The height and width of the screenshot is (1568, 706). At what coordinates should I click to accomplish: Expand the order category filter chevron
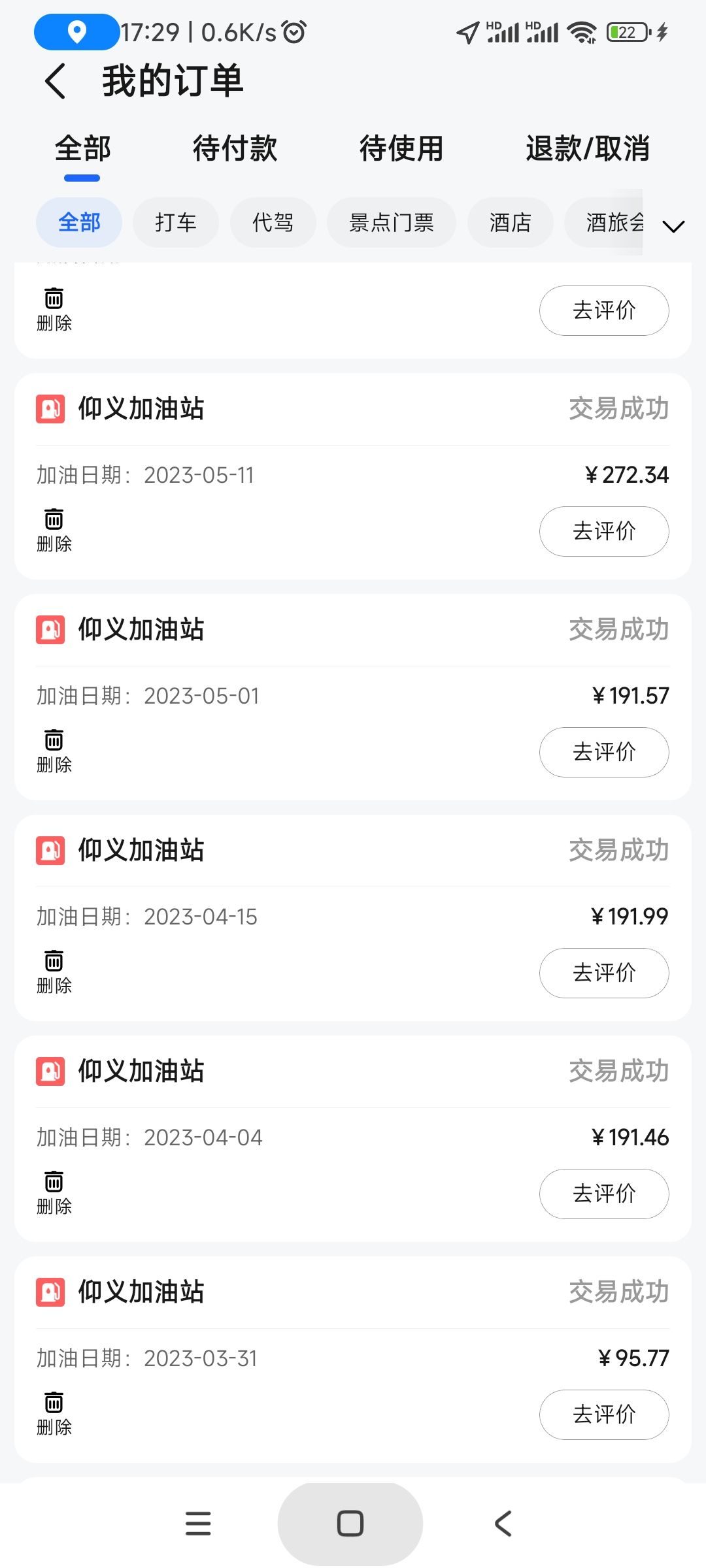[673, 226]
